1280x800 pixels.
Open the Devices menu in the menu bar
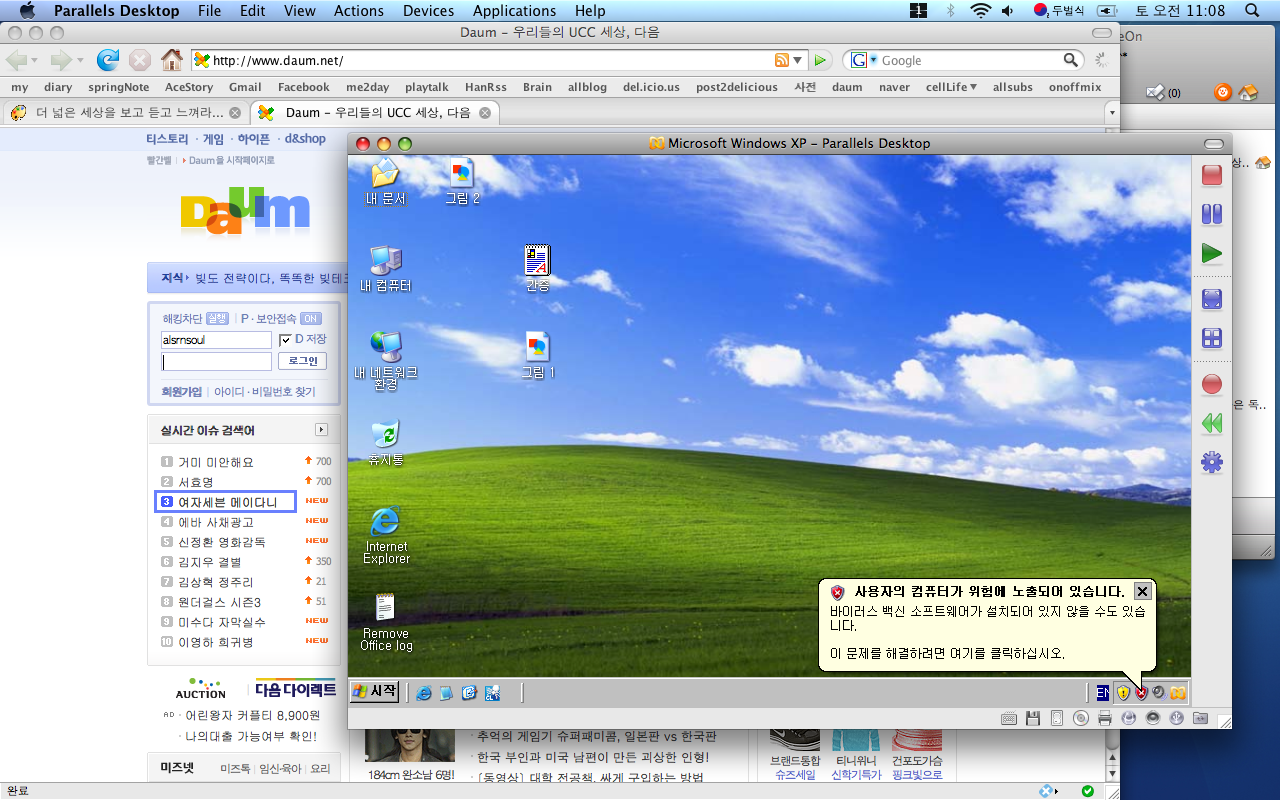pyautogui.click(x=428, y=11)
